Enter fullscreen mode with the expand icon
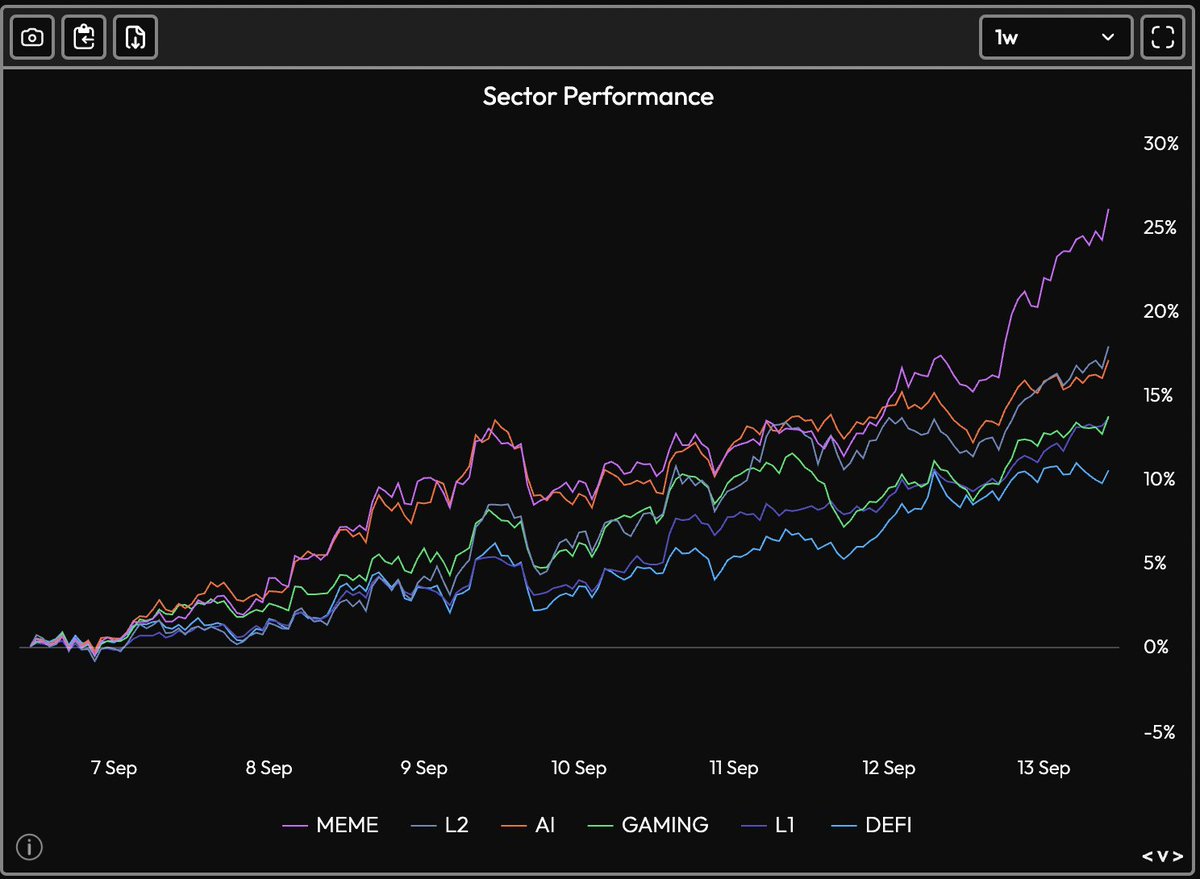Screen dimensions: 1200x879 point(1163,36)
